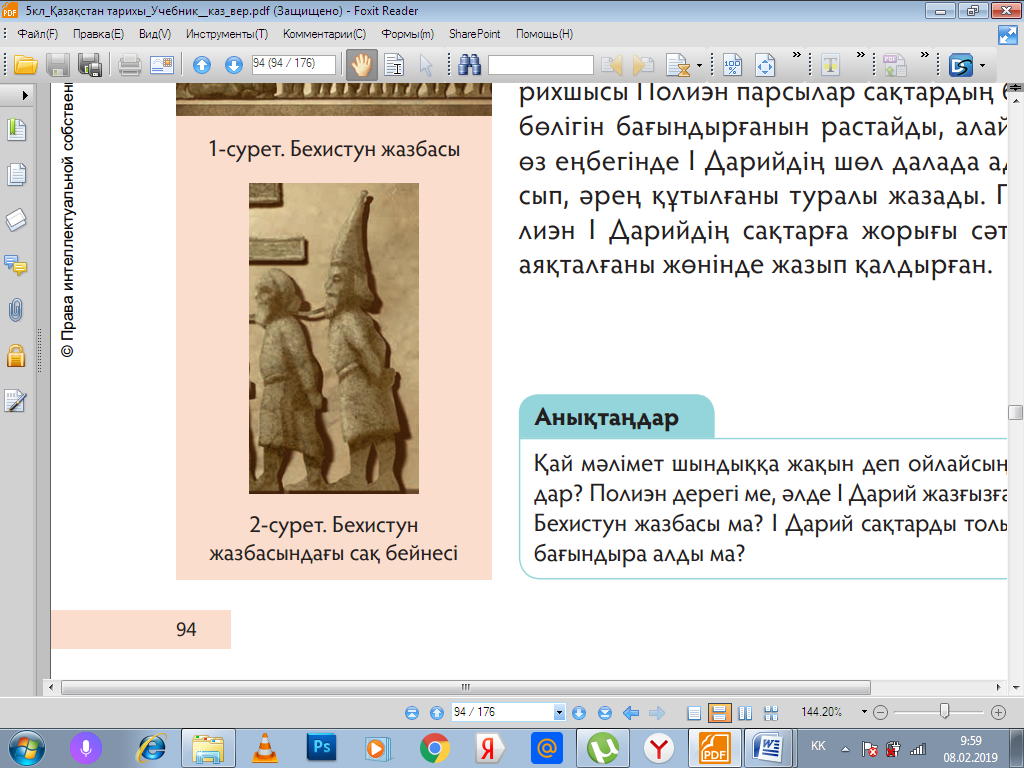The image size is (1024, 768).
Task: Open Photoshop from the taskbar
Action: pos(321,748)
